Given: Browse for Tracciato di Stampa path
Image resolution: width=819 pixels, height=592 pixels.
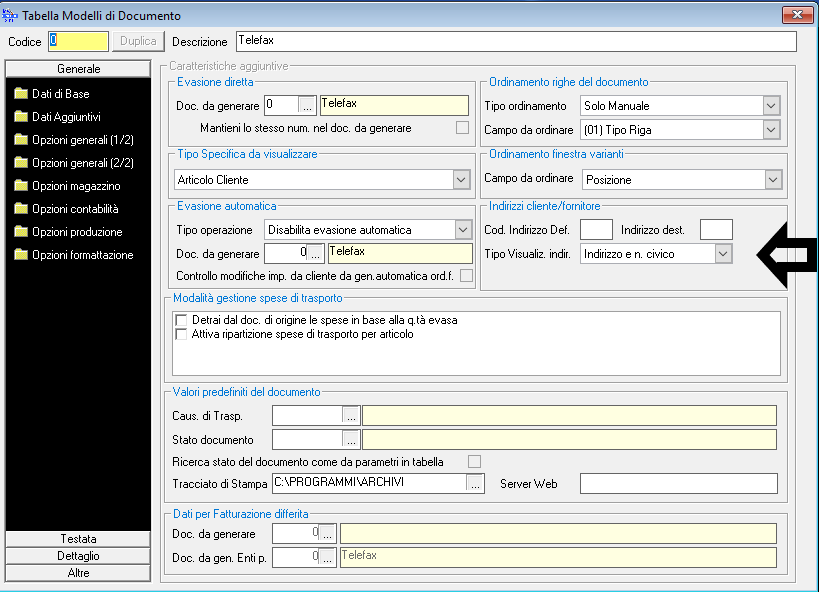Looking at the screenshot, I should point(475,484).
